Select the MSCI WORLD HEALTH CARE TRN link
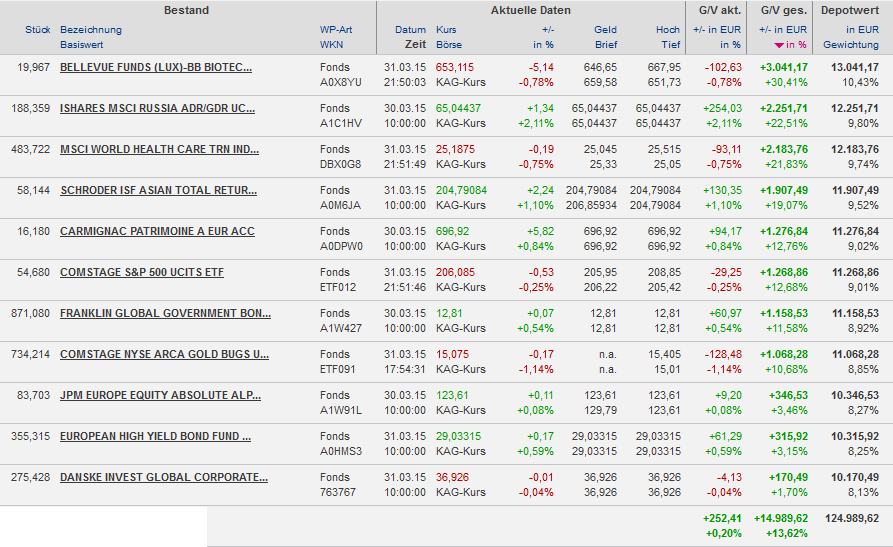Screen dimensions: 893x547 point(159,150)
